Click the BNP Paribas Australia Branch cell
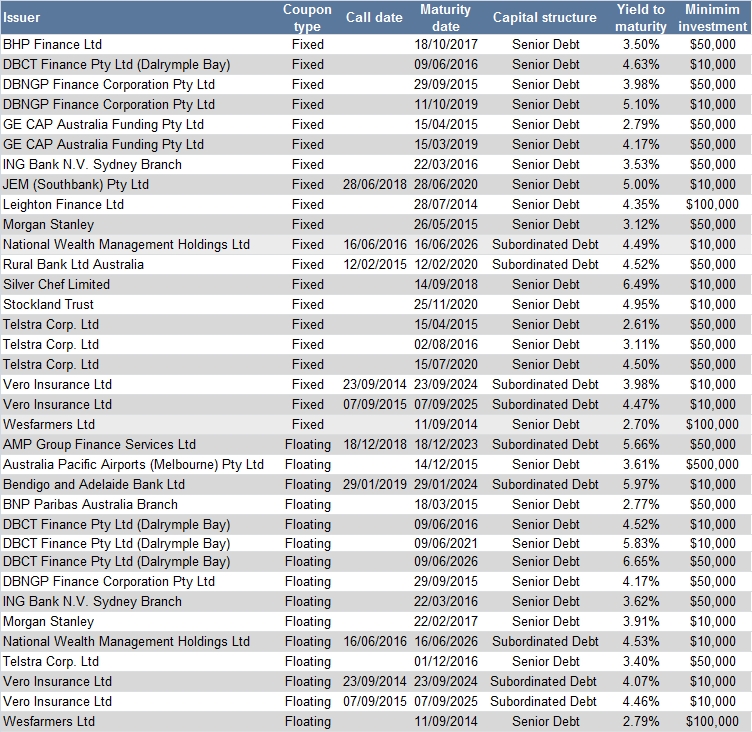The image size is (752, 732). coord(91,504)
